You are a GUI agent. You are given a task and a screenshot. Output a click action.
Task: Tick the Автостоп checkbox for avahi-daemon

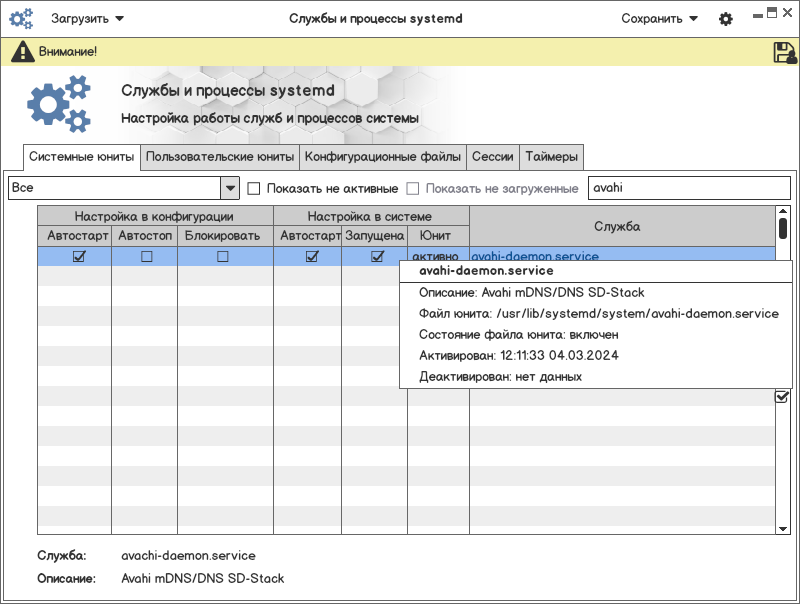click(147, 257)
